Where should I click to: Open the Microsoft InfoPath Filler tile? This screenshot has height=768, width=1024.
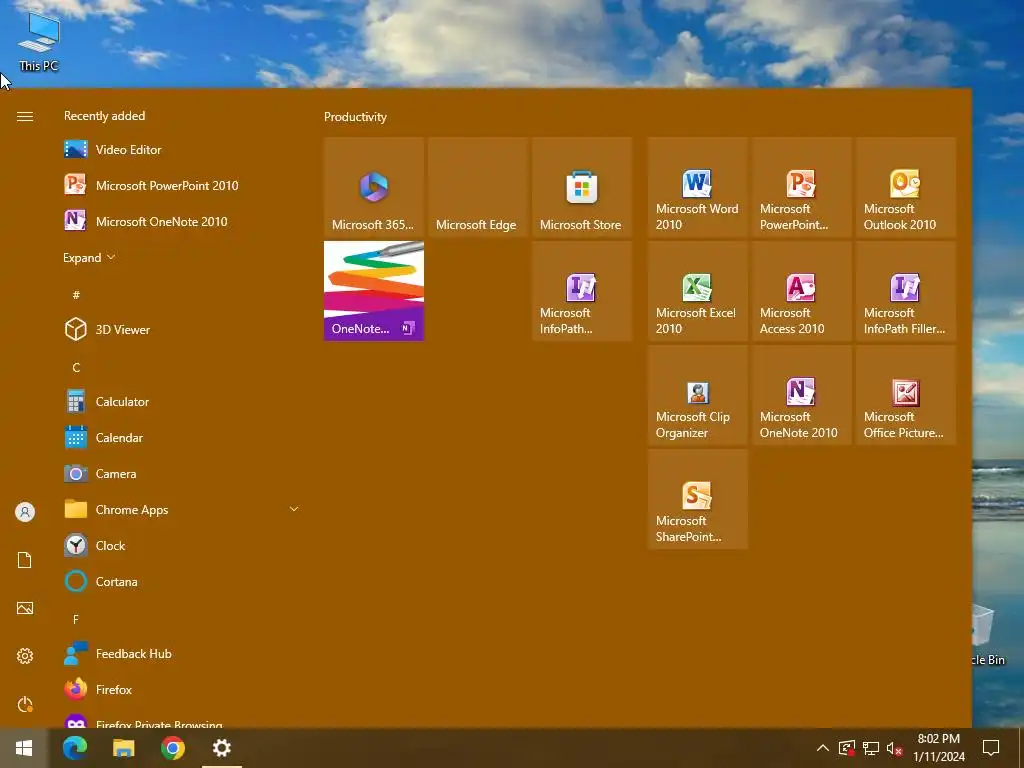905,291
